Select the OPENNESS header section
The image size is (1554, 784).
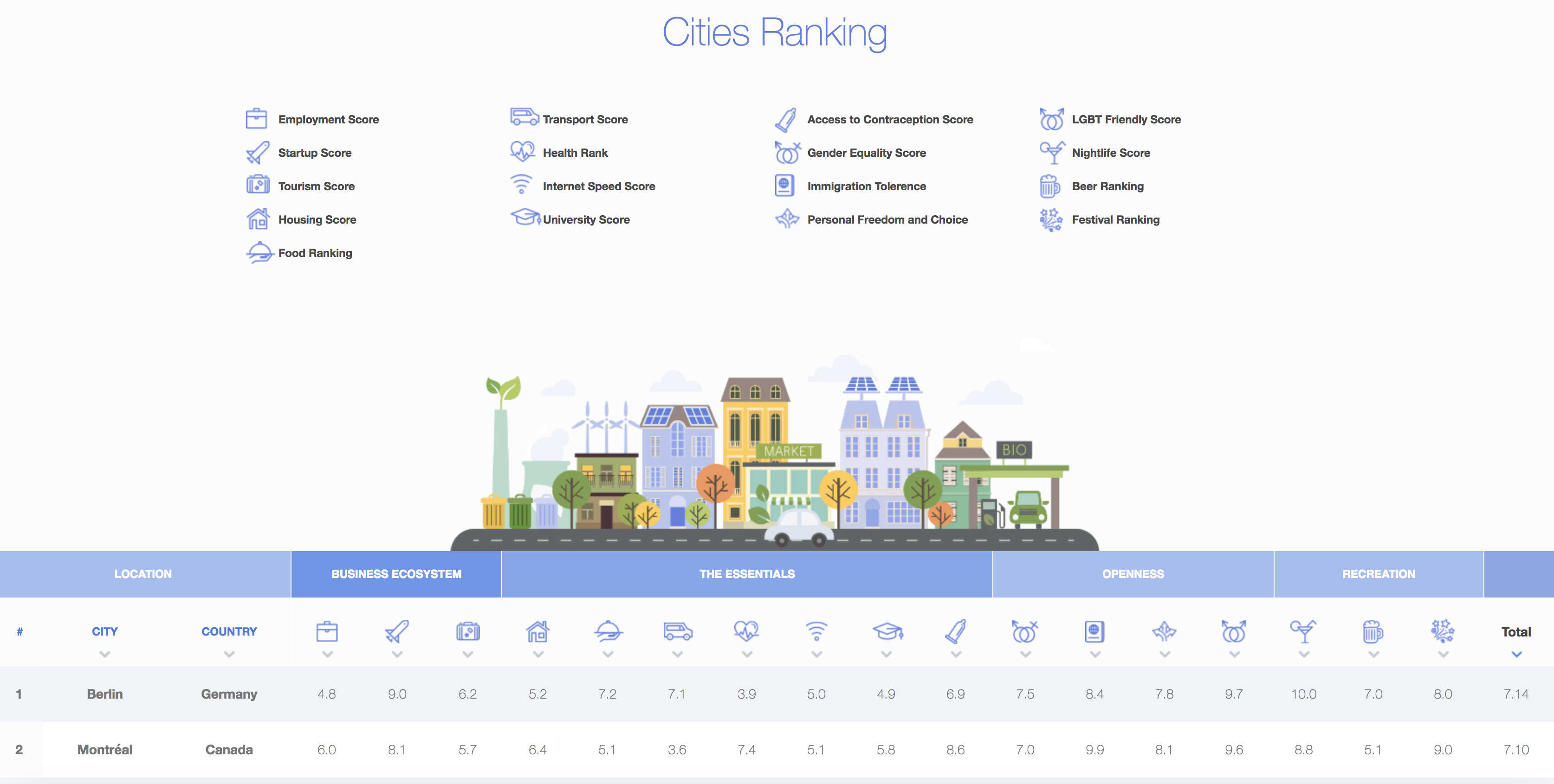(x=1133, y=574)
